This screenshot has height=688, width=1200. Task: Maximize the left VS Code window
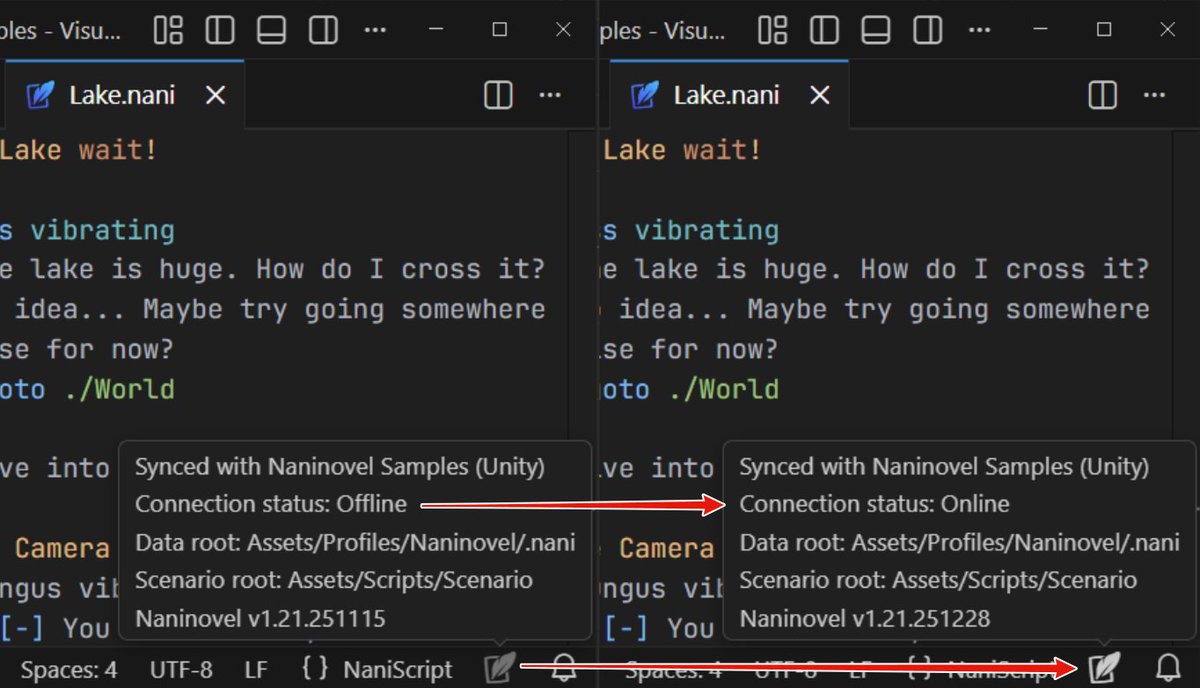[500, 30]
